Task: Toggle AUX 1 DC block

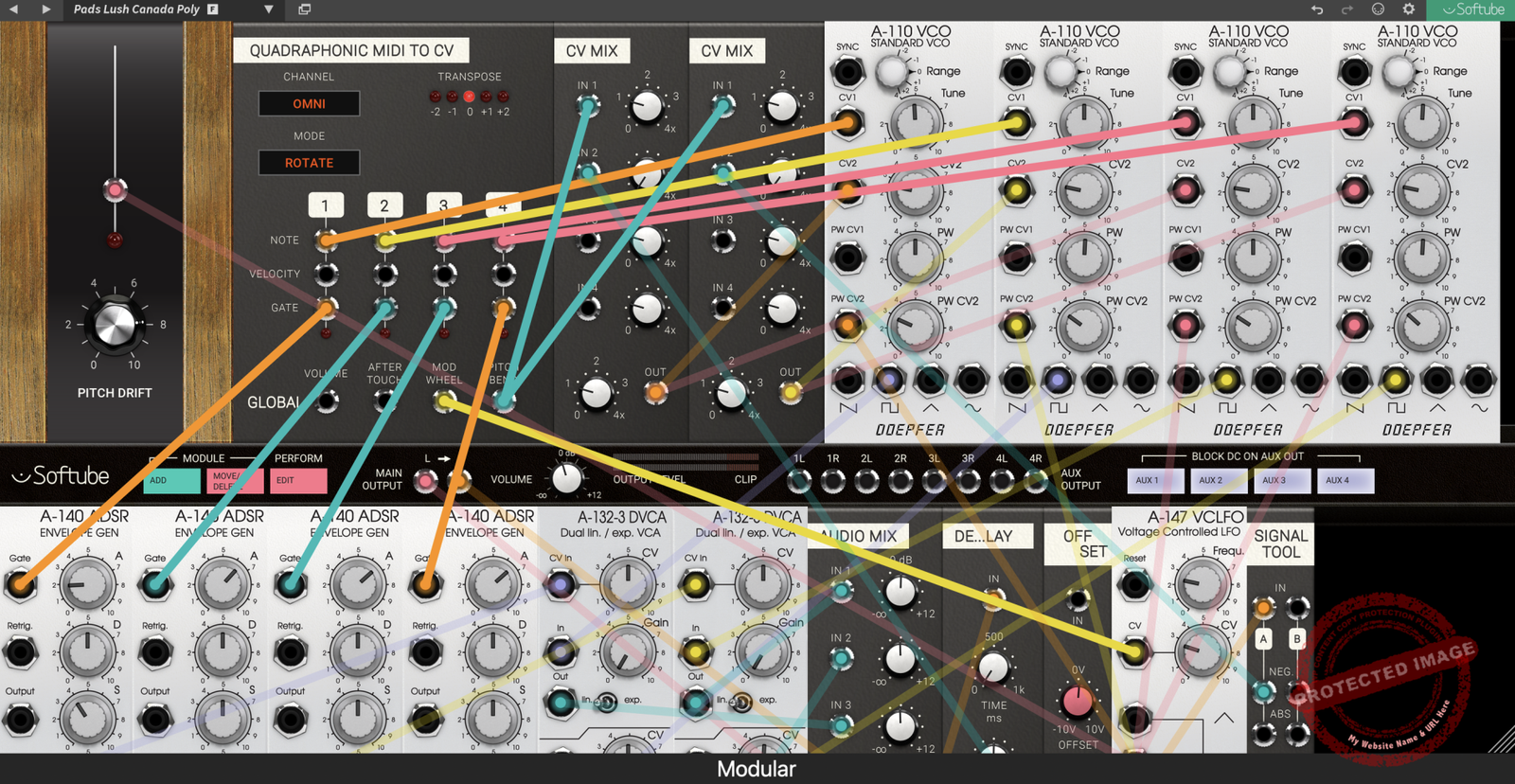Action: coord(1156,480)
